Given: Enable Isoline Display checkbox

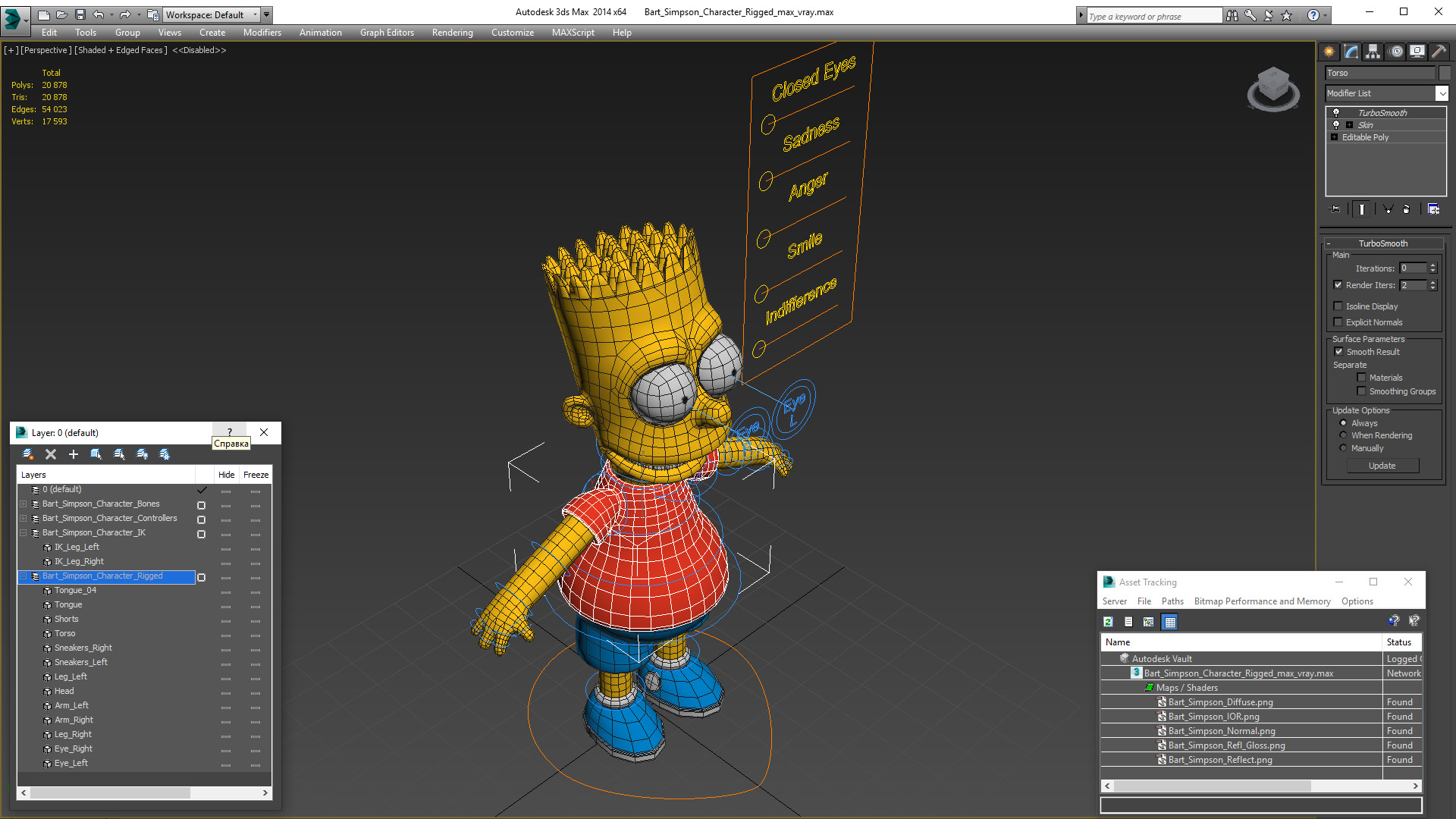Looking at the screenshot, I should [x=1338, y=306].
